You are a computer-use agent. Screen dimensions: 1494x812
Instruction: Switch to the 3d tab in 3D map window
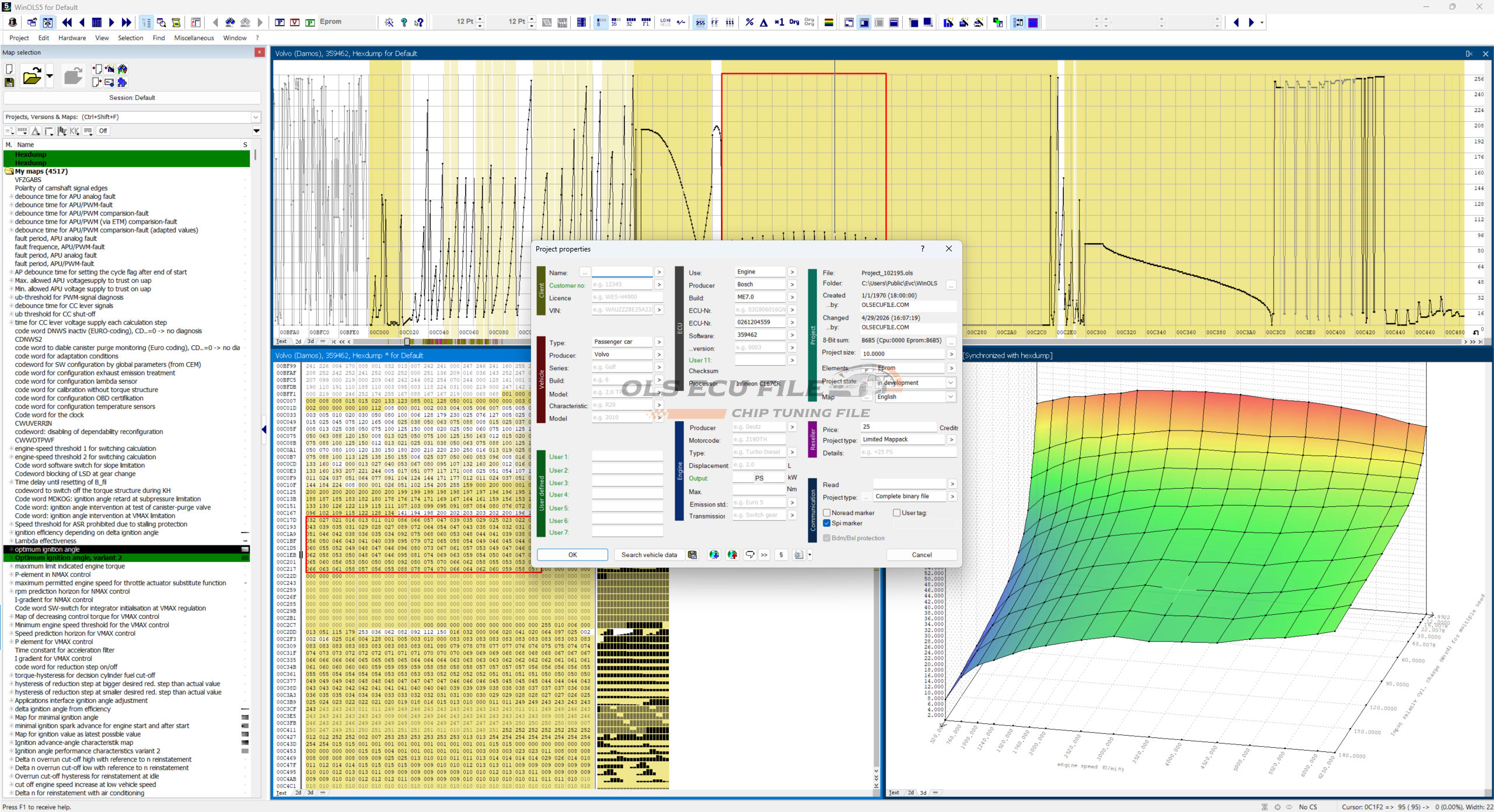[x=923, y=793]
